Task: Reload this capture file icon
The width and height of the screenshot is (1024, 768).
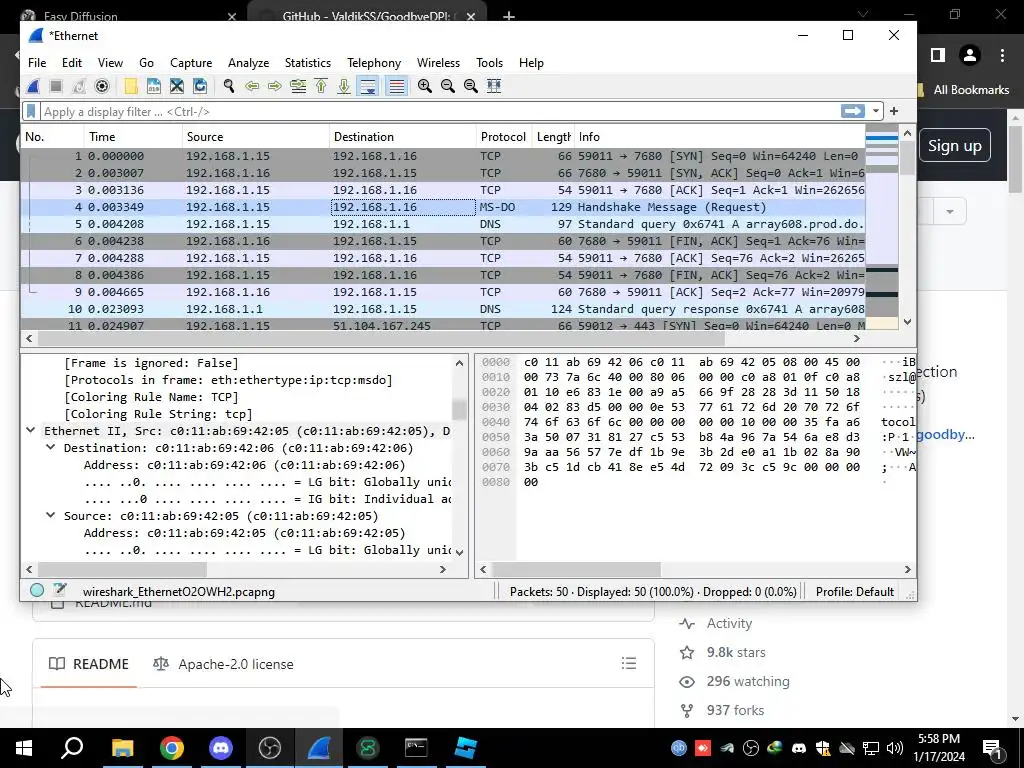Action: click(200, 86)
